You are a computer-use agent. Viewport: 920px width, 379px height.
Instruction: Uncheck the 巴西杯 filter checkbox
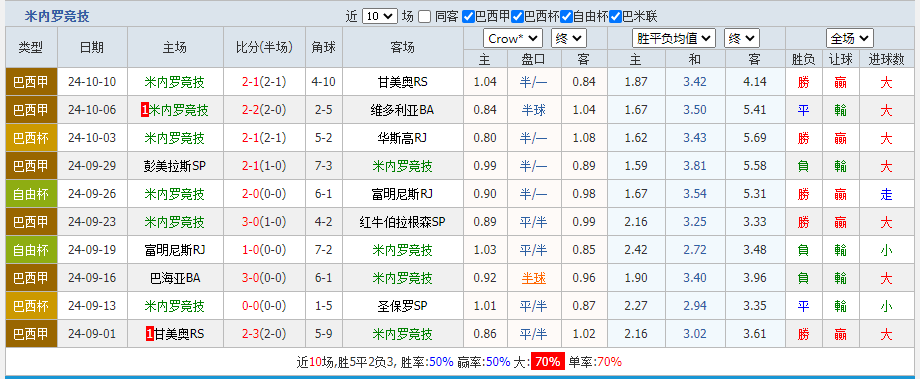tap(517, 16)
